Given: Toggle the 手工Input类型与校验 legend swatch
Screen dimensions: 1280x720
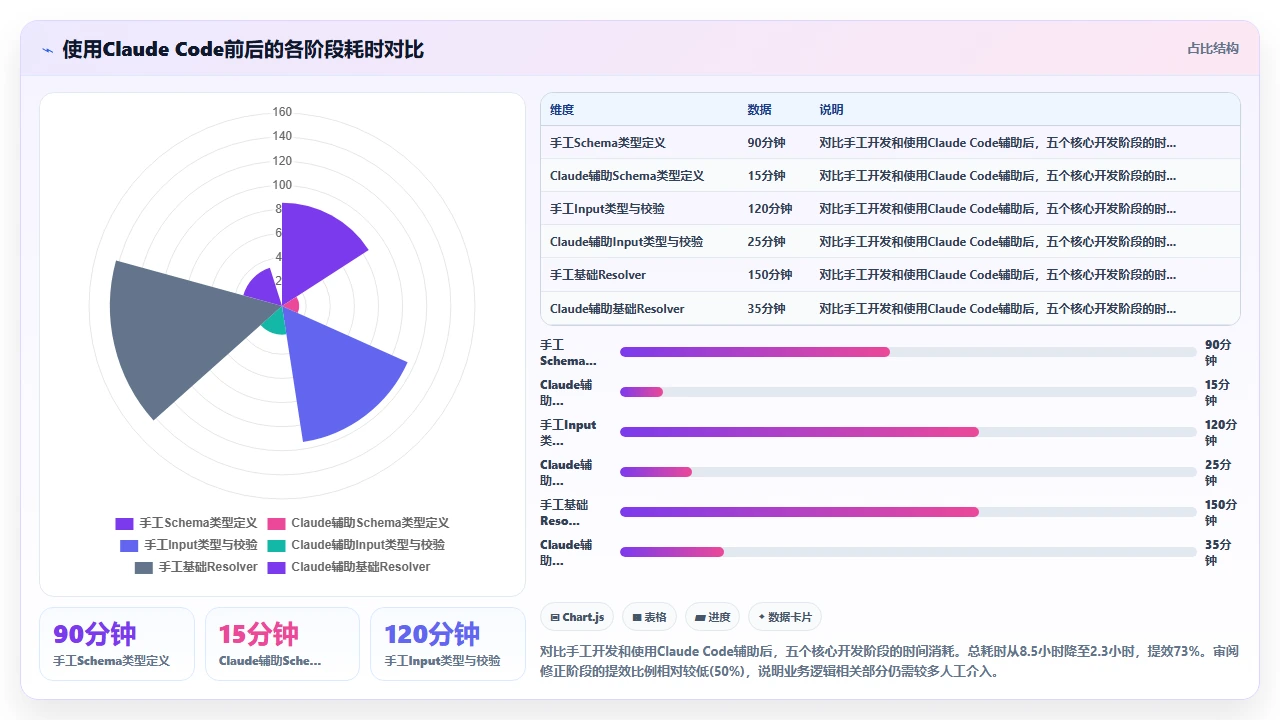Looking at the screenshot, I should point(129,545).
